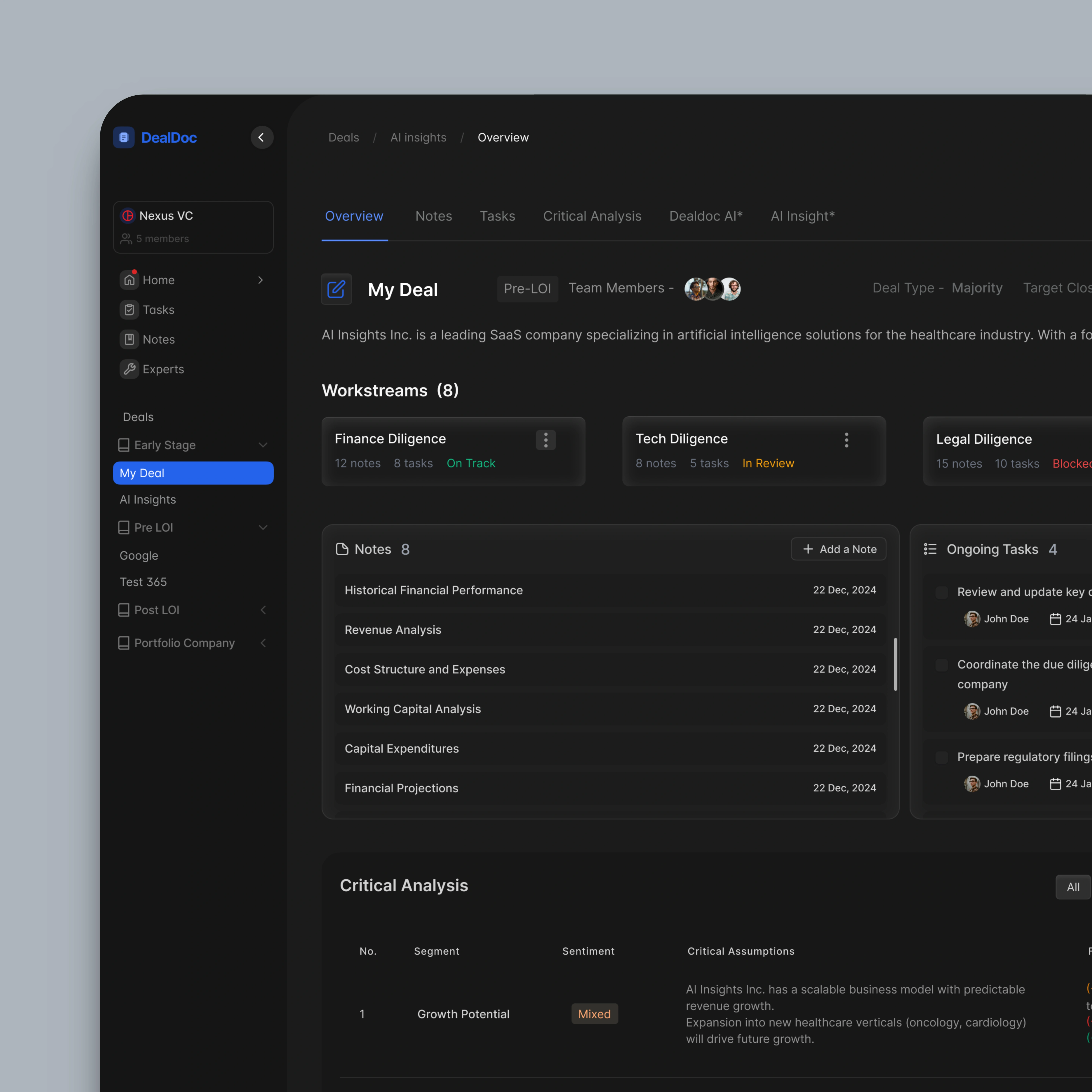The width and height of the screenshot is (1092, 1092).
Task: Click the Add a Note button
Action: (838, 549)
